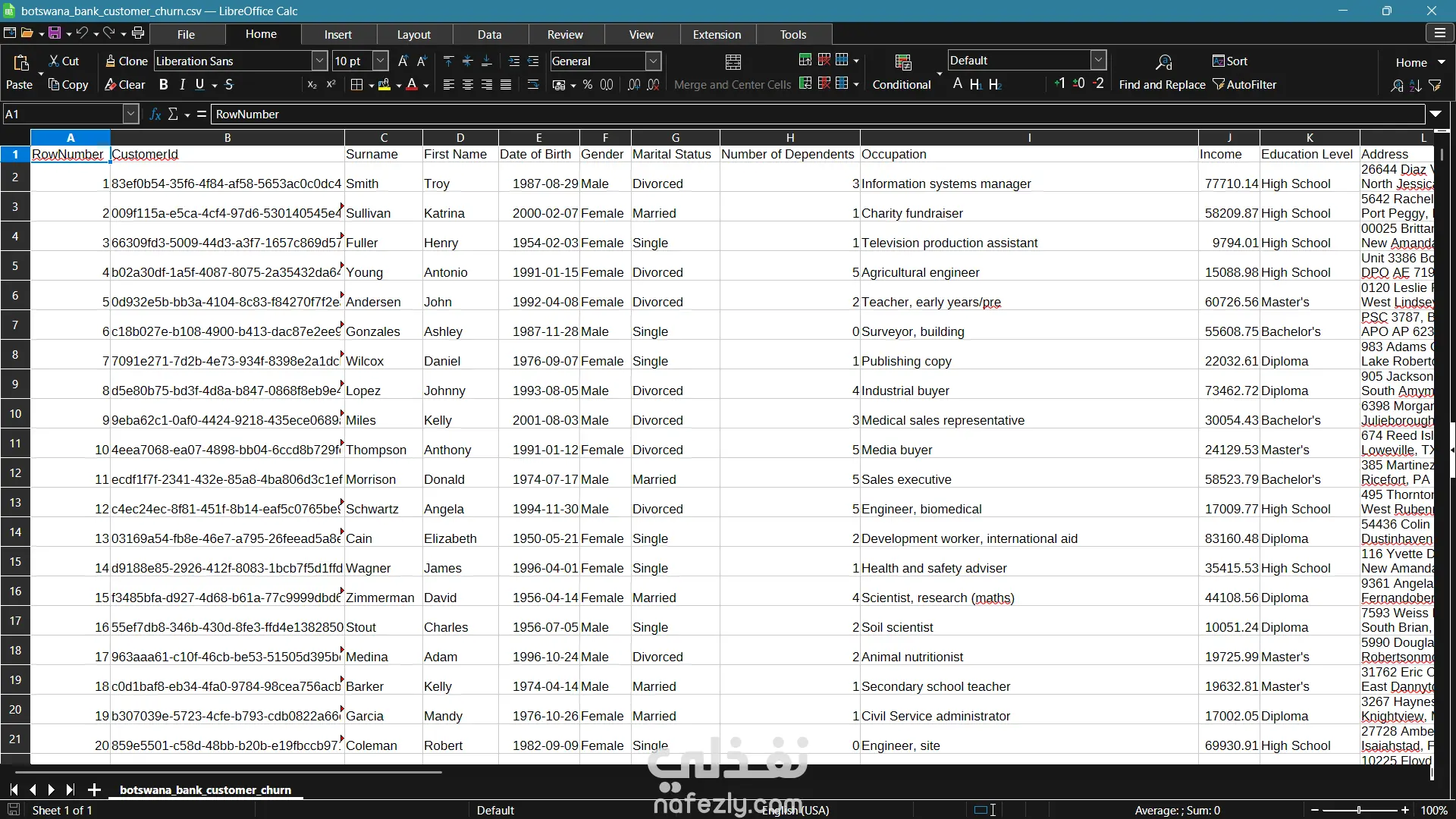Align cell content to top

click(x=448, y=61)
